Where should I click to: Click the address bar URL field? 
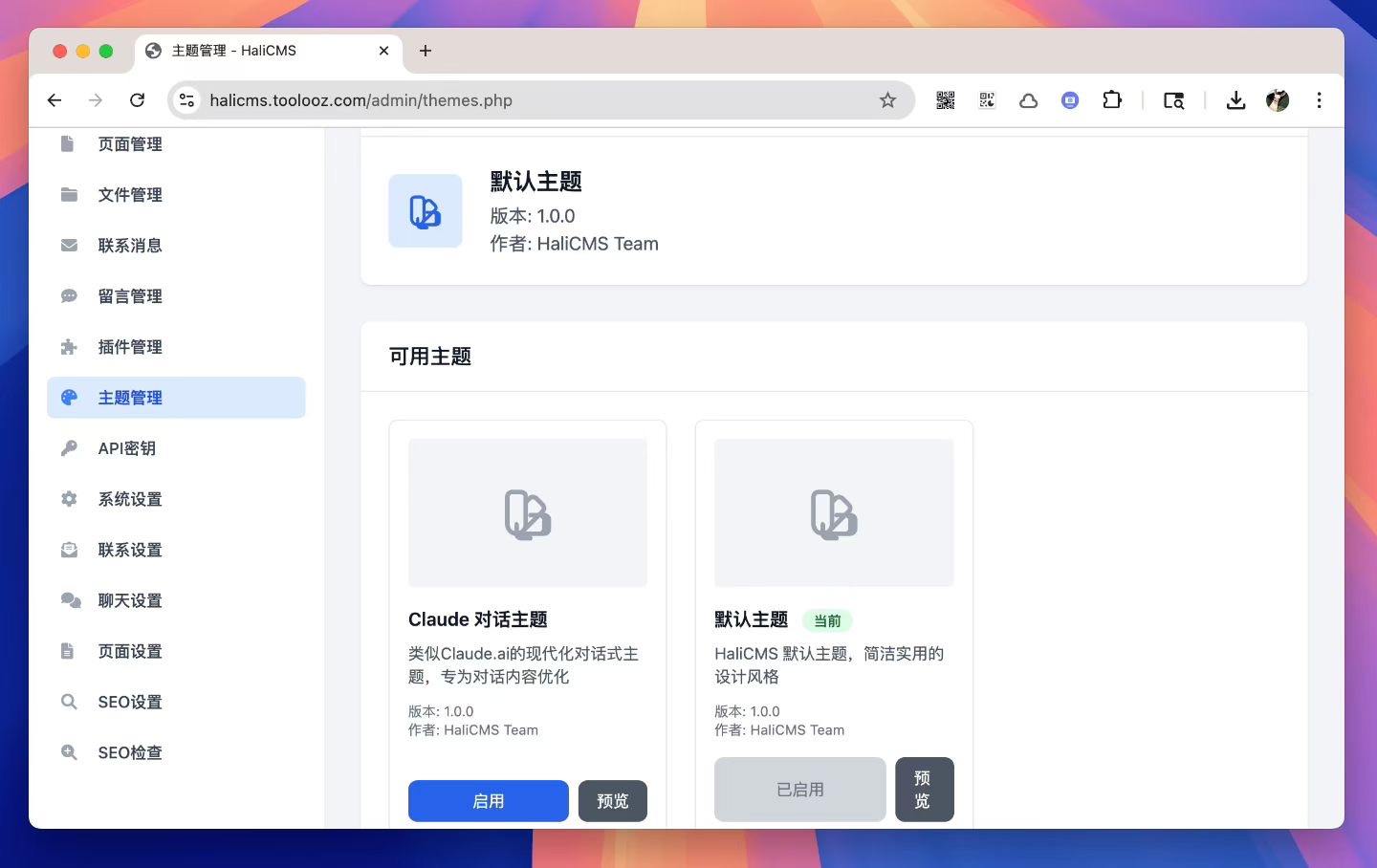click(535, 100)
